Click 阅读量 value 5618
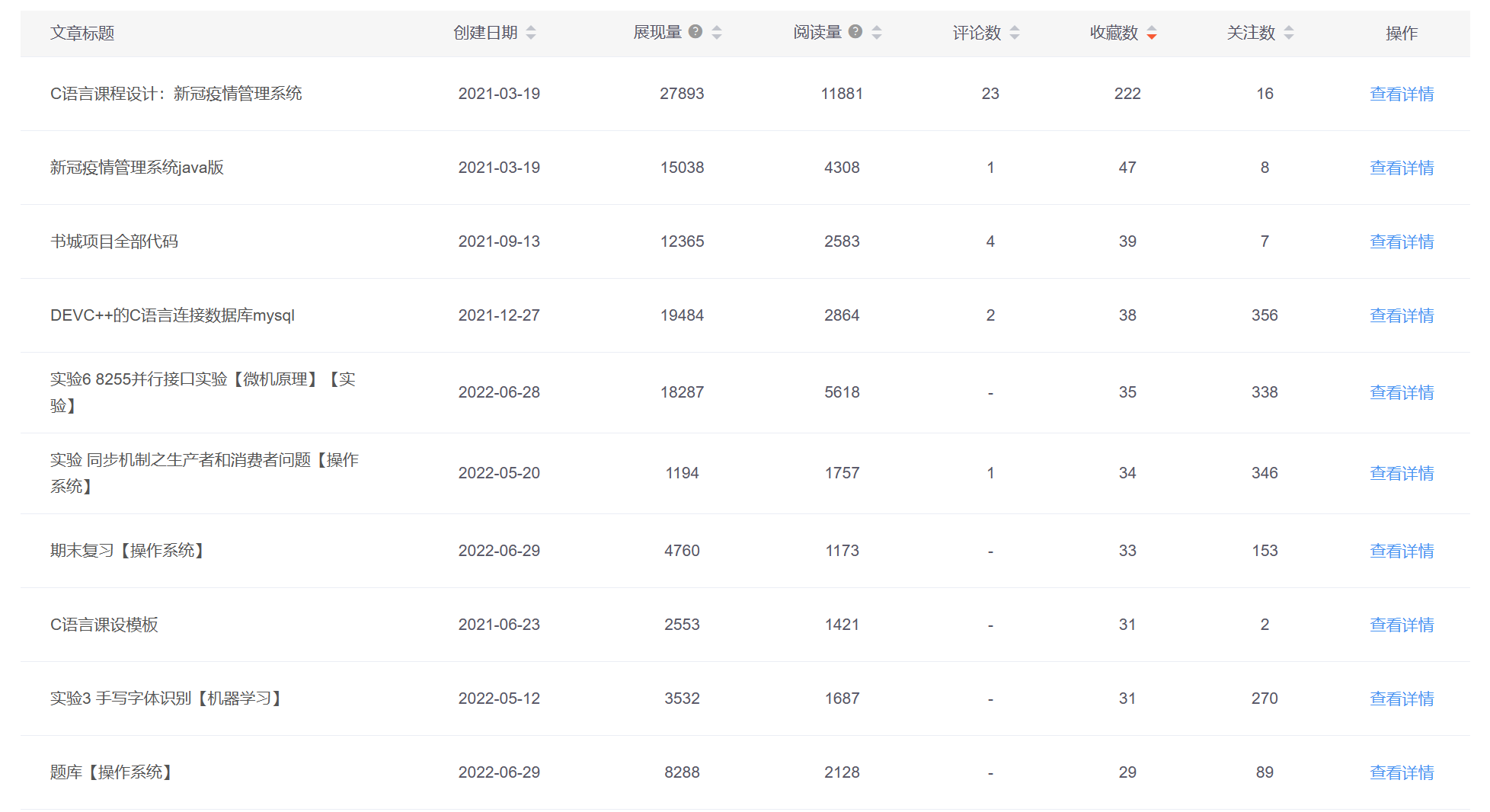The image size is (1490, 812). 842,392
